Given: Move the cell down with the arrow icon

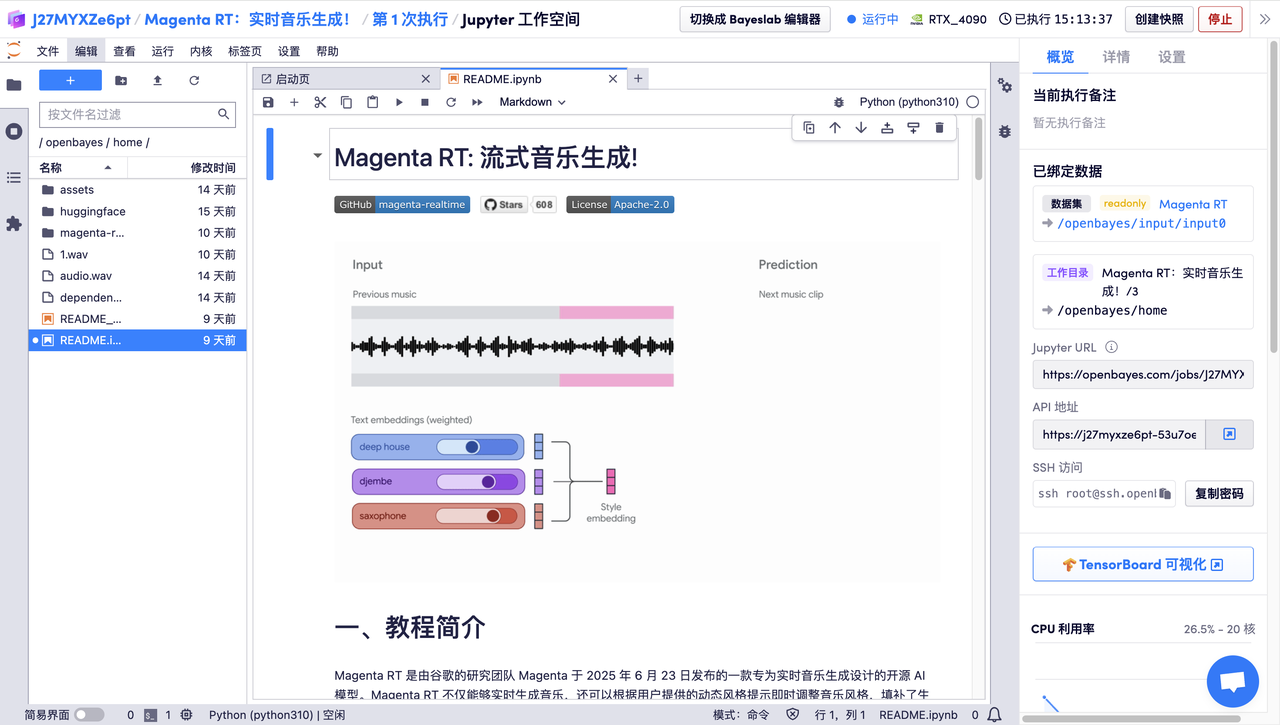Looking at the screenshot, I should pyautogui.click(x=861, y=128).
